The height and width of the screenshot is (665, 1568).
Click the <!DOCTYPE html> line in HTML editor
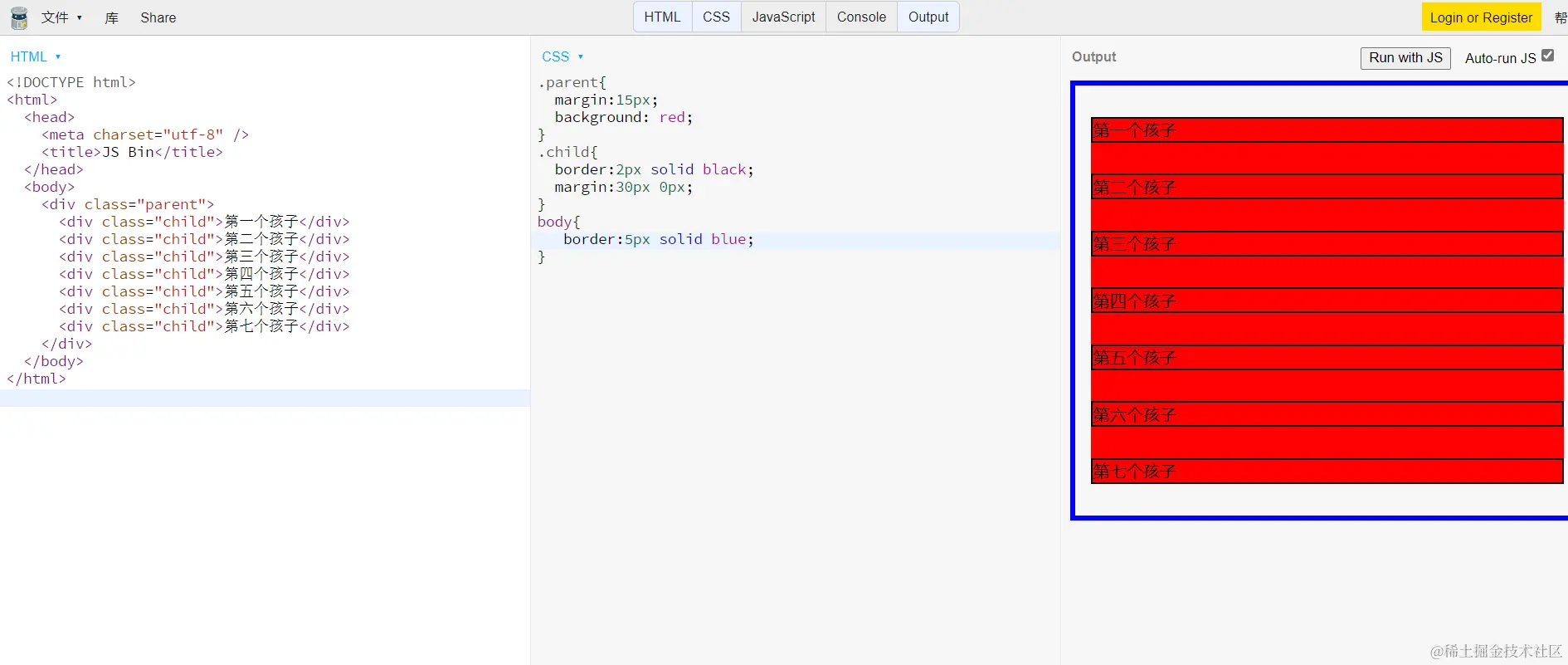[71, 82]
